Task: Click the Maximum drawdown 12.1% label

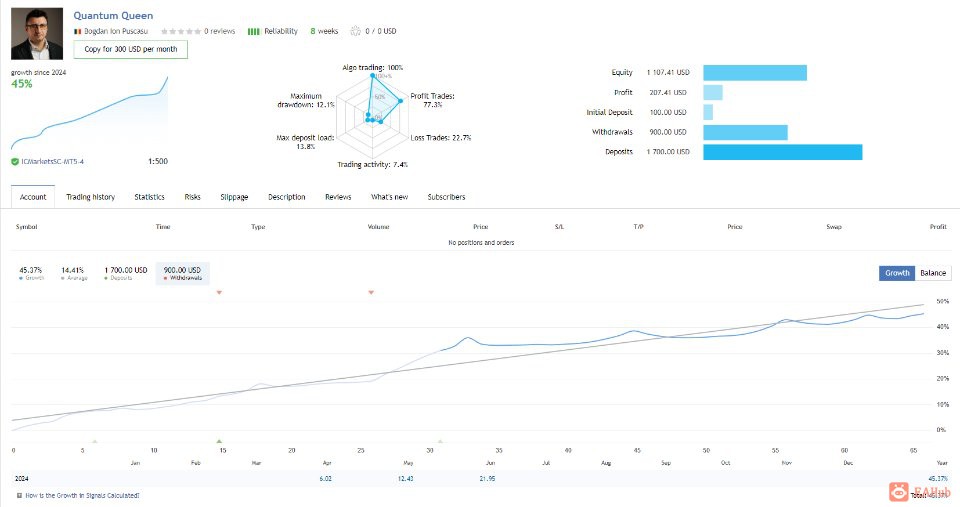Action: pos(306,100)
